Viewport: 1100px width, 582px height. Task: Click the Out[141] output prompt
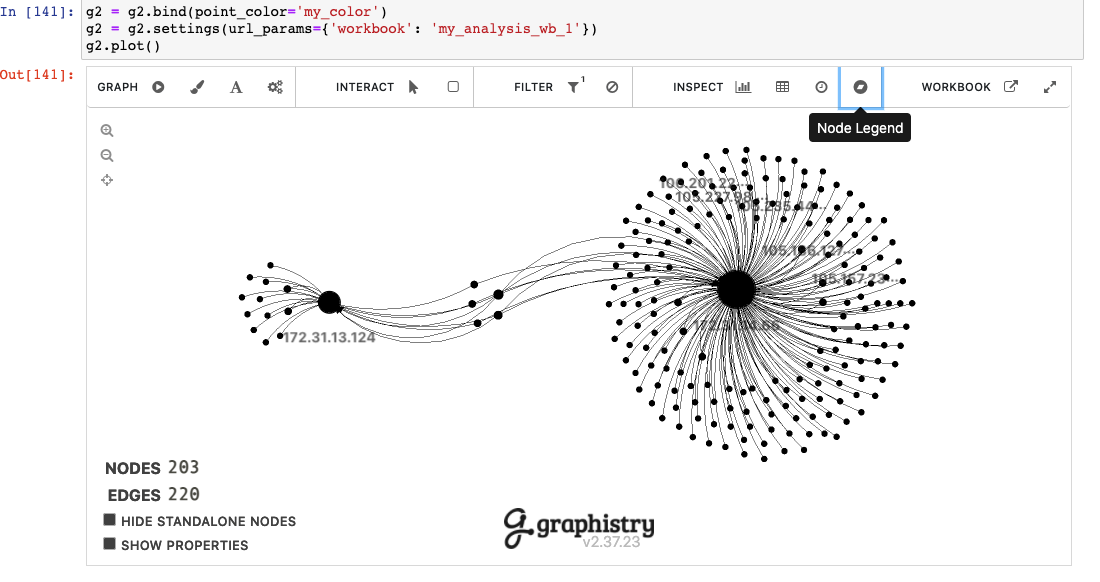tap(37, 75)
